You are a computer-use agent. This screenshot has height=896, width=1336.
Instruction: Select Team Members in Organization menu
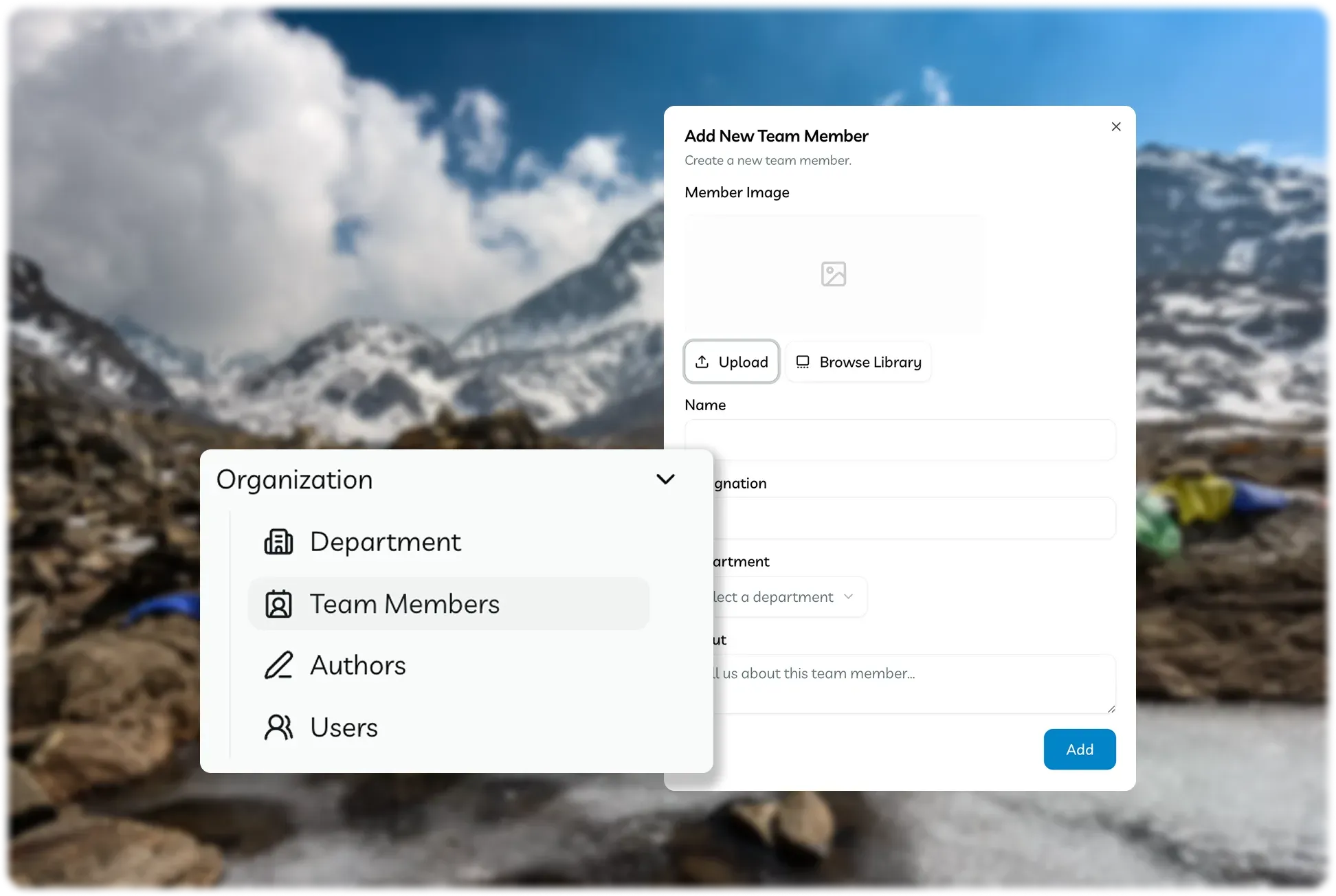pyautogui.click(x=449, y=604)
